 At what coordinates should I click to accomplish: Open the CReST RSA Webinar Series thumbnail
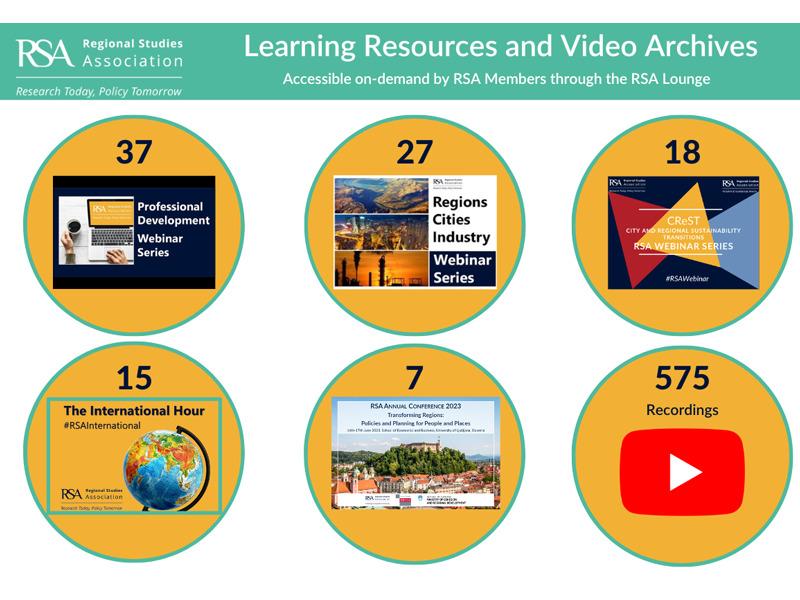point(683,233)
